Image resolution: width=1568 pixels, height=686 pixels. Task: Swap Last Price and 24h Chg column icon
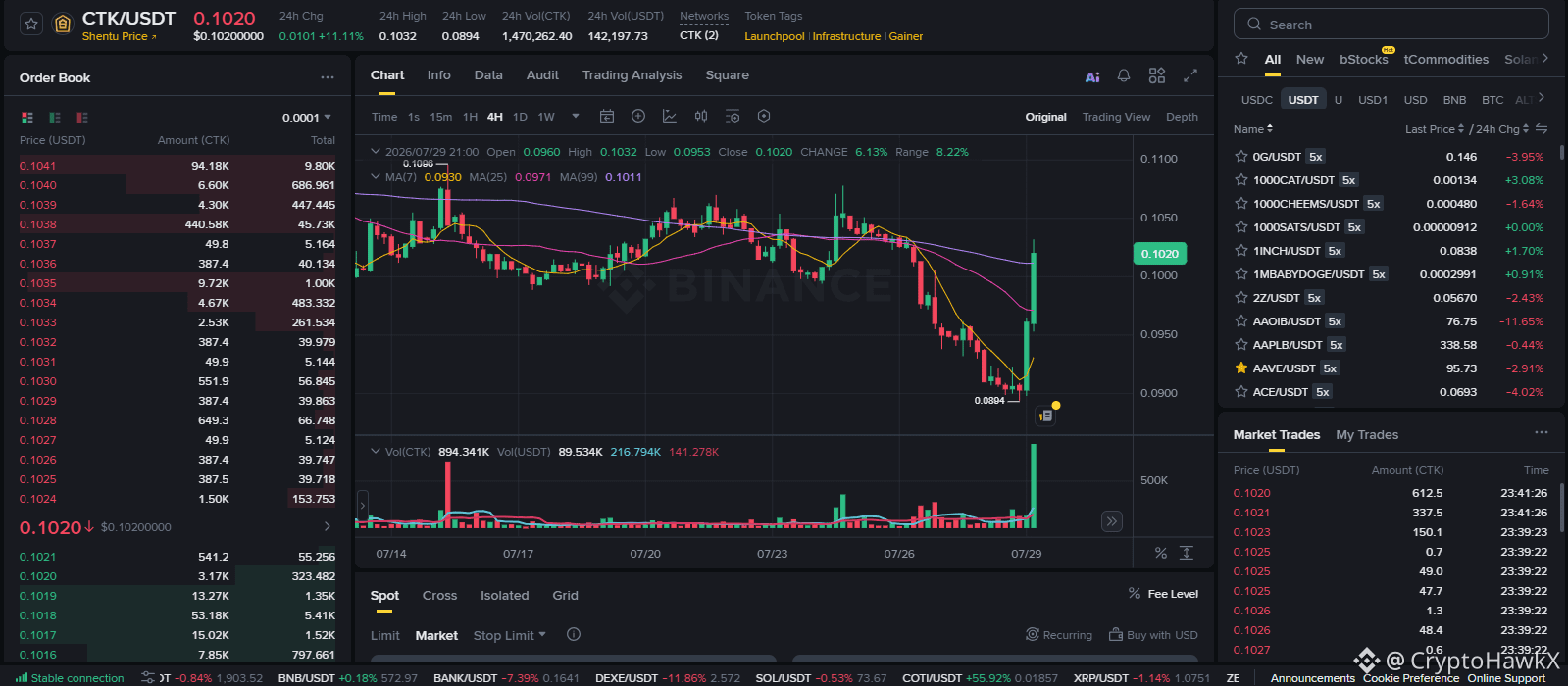(1542, 128)
